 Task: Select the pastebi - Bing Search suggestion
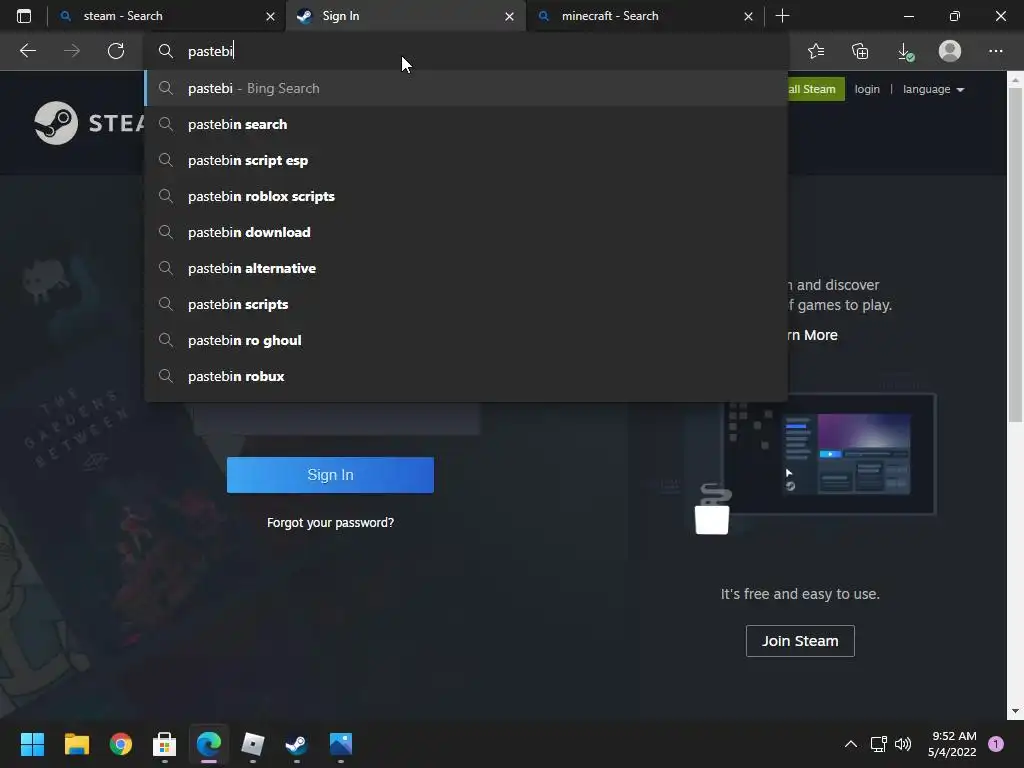(466, 88)
